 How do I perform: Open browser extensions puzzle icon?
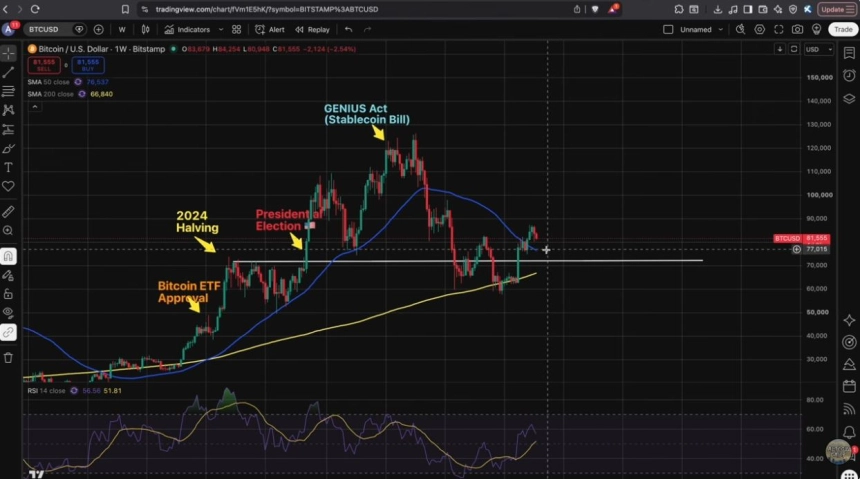click(679, 9)
